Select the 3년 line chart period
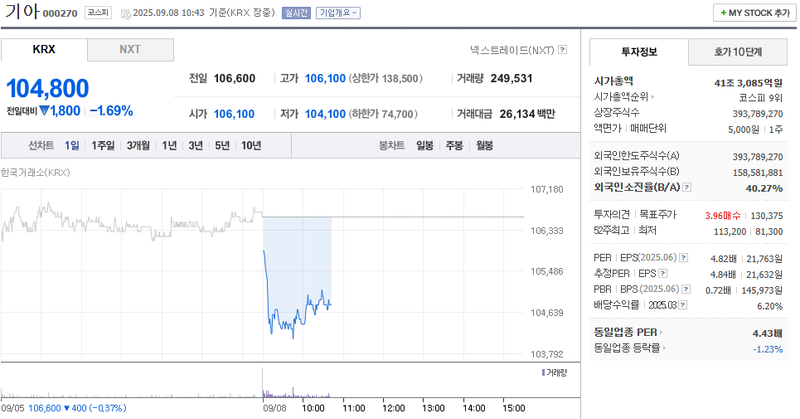This screenshot has width=800, height=419. [x=196, y=145]
